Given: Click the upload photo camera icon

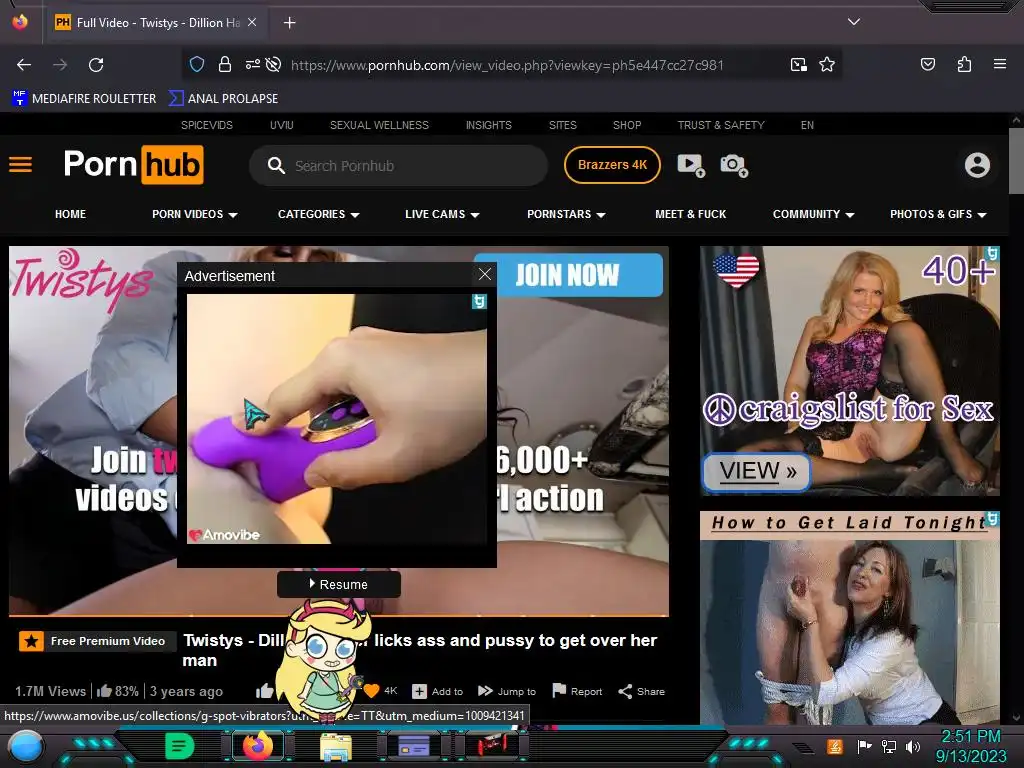Looking at the screenshot, I should coord(733,165).
